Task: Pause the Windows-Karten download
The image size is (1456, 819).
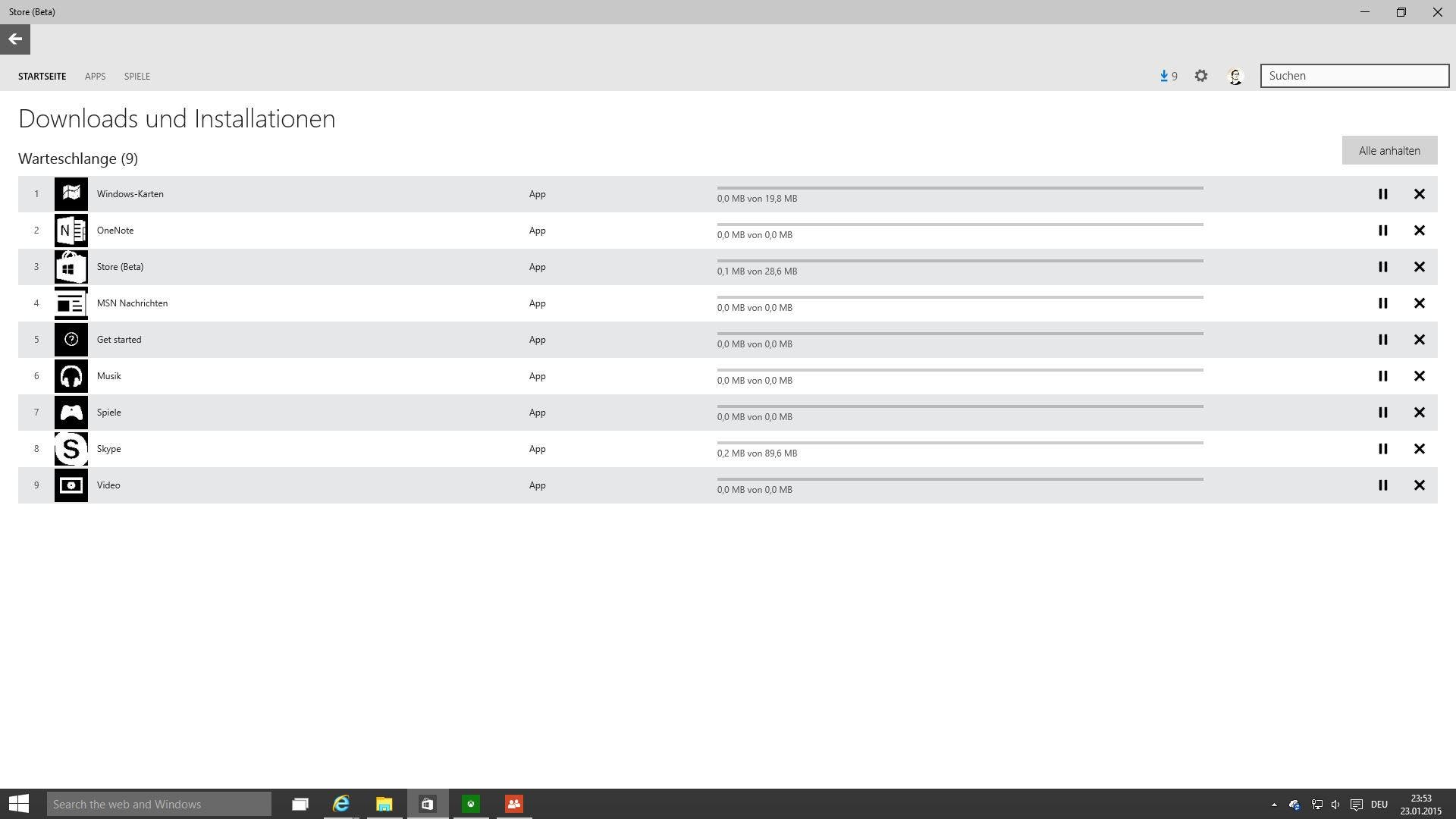Action: tap(1383, 194)
